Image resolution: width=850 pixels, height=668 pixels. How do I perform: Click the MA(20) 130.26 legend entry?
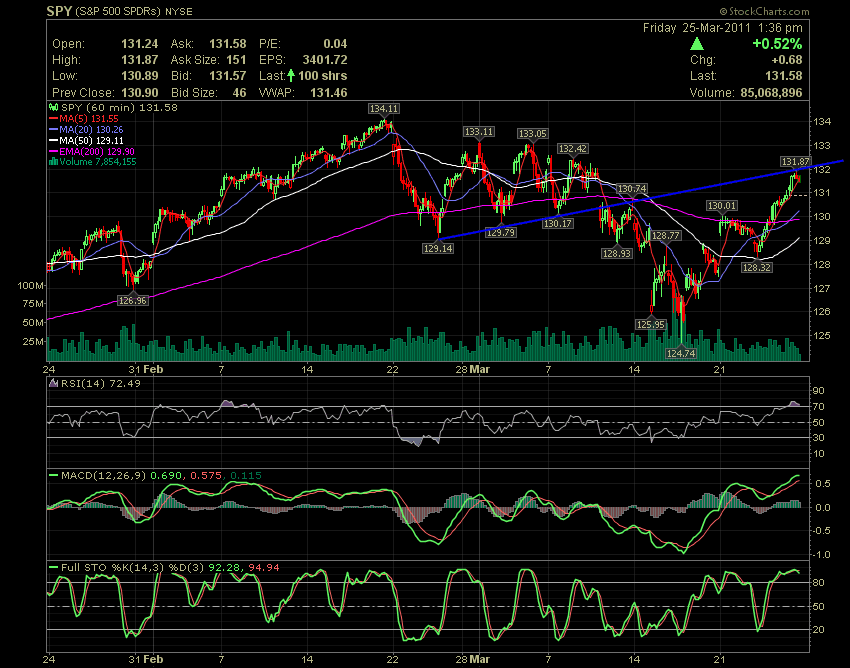point(86,130)
